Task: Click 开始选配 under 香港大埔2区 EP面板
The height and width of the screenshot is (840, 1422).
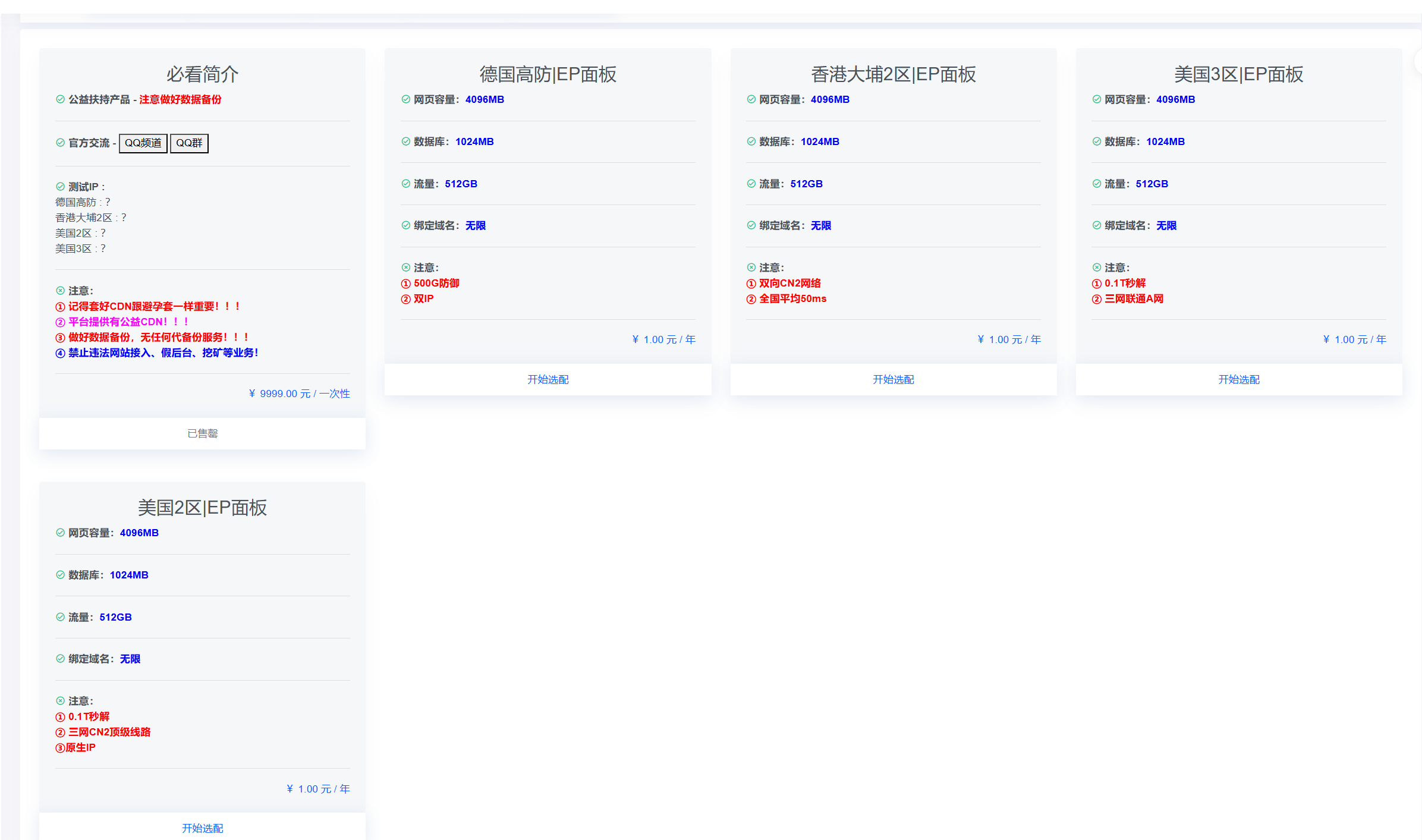Action: [x=893, y=379]
